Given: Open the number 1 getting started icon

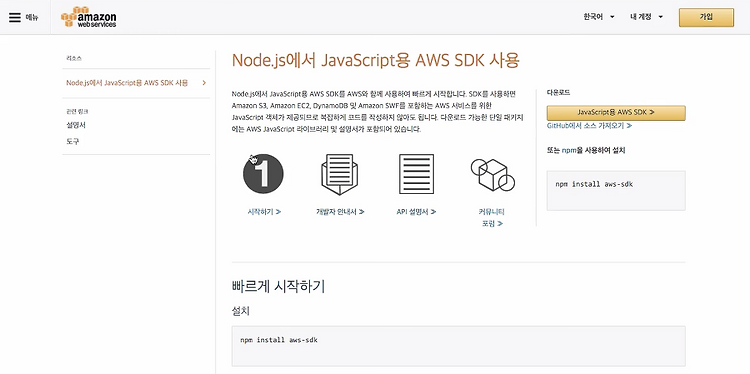Looking at the screenshot, I should point(263,174).
